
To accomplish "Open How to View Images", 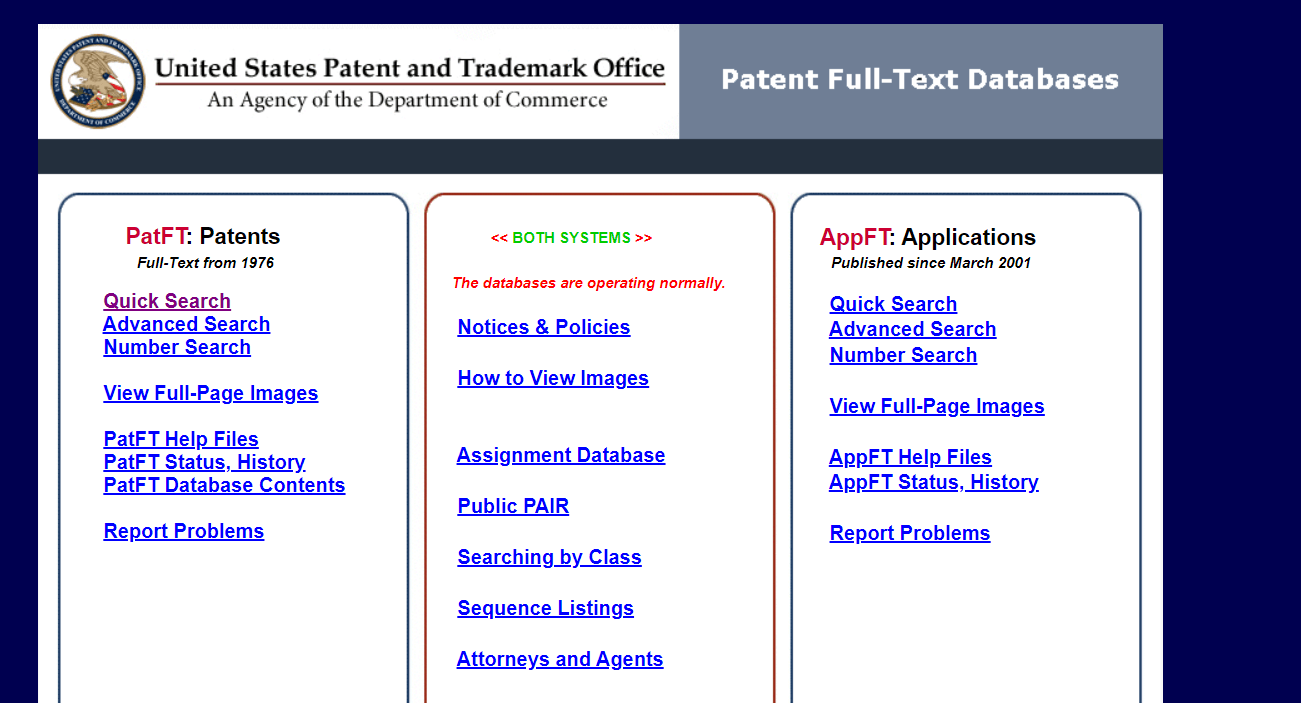I will point(553,378).
